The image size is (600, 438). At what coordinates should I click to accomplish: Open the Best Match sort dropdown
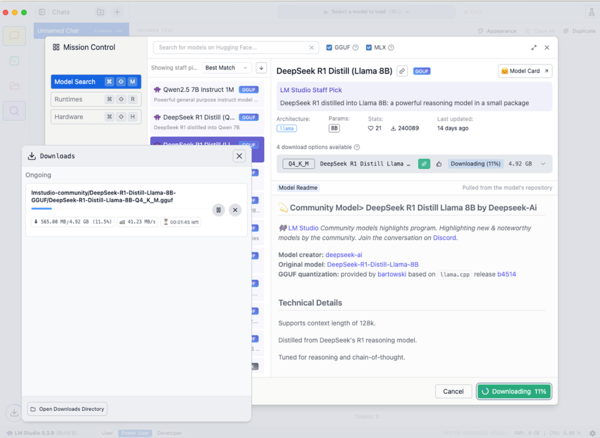pyautogui.click(x=227, y=68)
